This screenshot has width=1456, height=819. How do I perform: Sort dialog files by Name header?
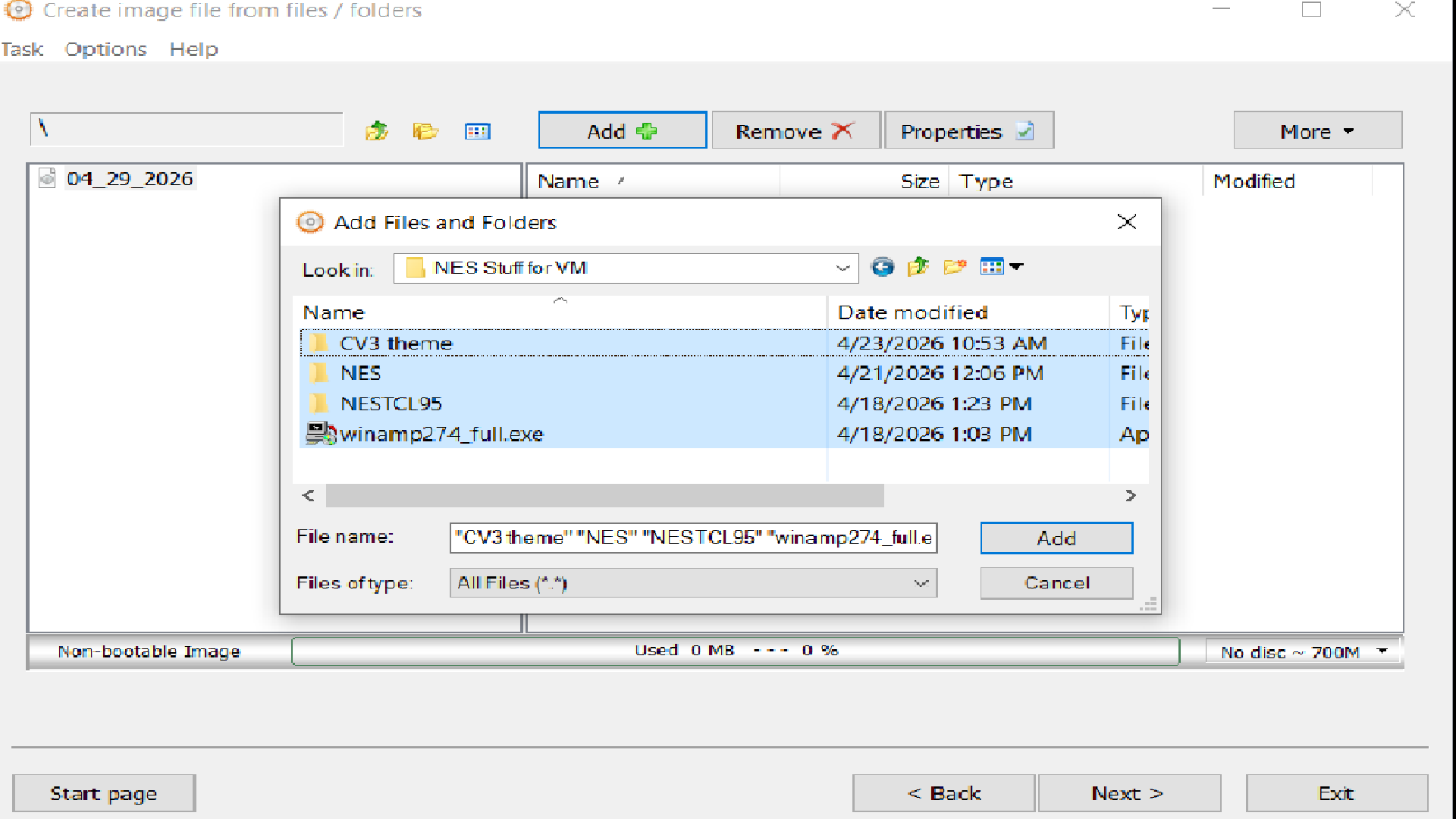[x=560, y=312]
